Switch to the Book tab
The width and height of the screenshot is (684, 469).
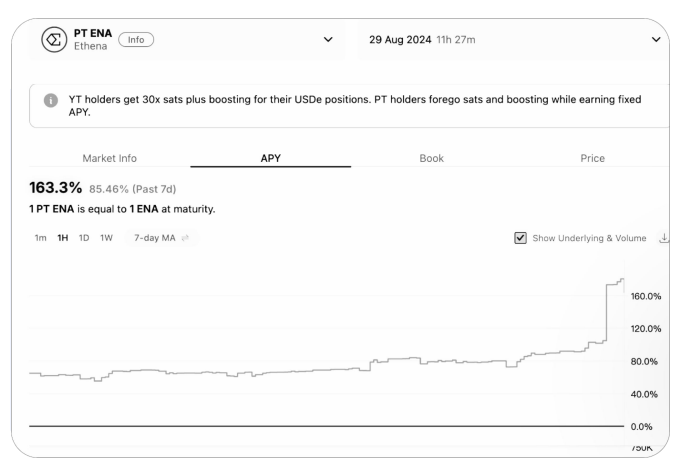tap(431, 158)
